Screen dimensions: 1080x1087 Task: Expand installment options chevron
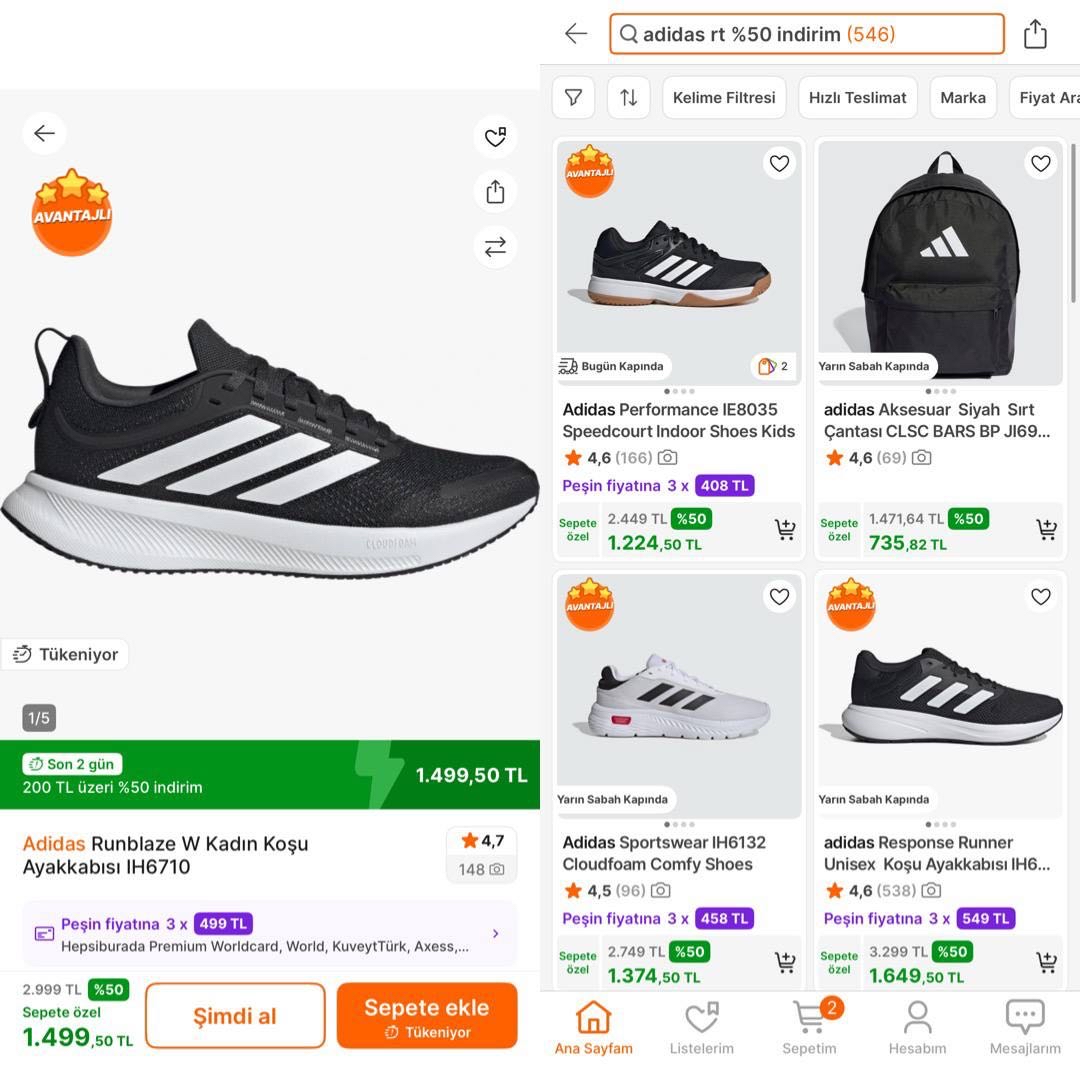[x=495, y=934]
